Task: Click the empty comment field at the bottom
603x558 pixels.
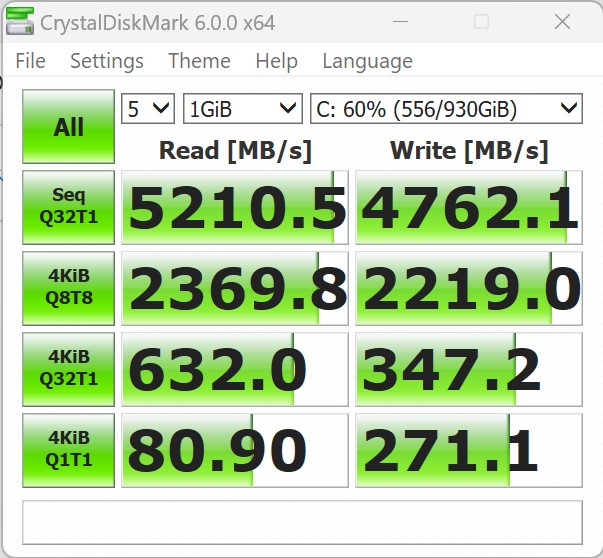Action: (x=302, y=522)
